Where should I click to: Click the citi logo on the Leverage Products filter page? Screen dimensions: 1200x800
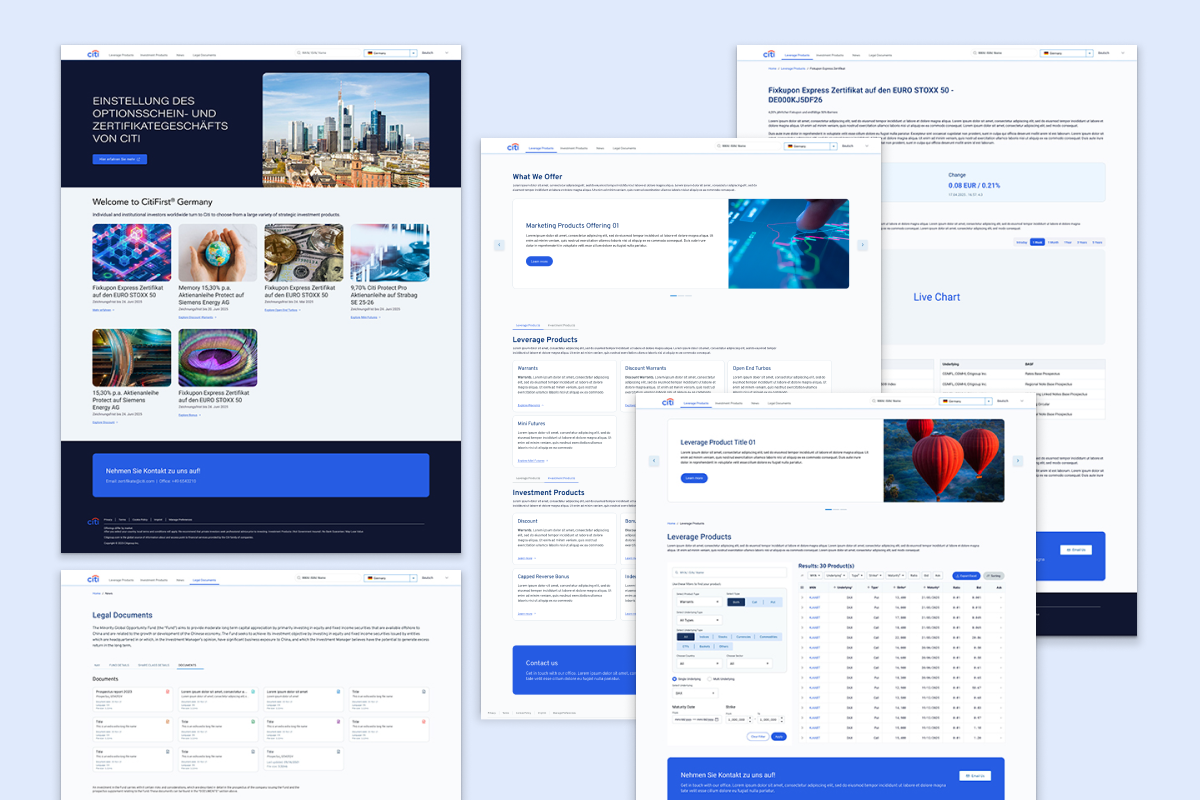[x=667, y=401]
